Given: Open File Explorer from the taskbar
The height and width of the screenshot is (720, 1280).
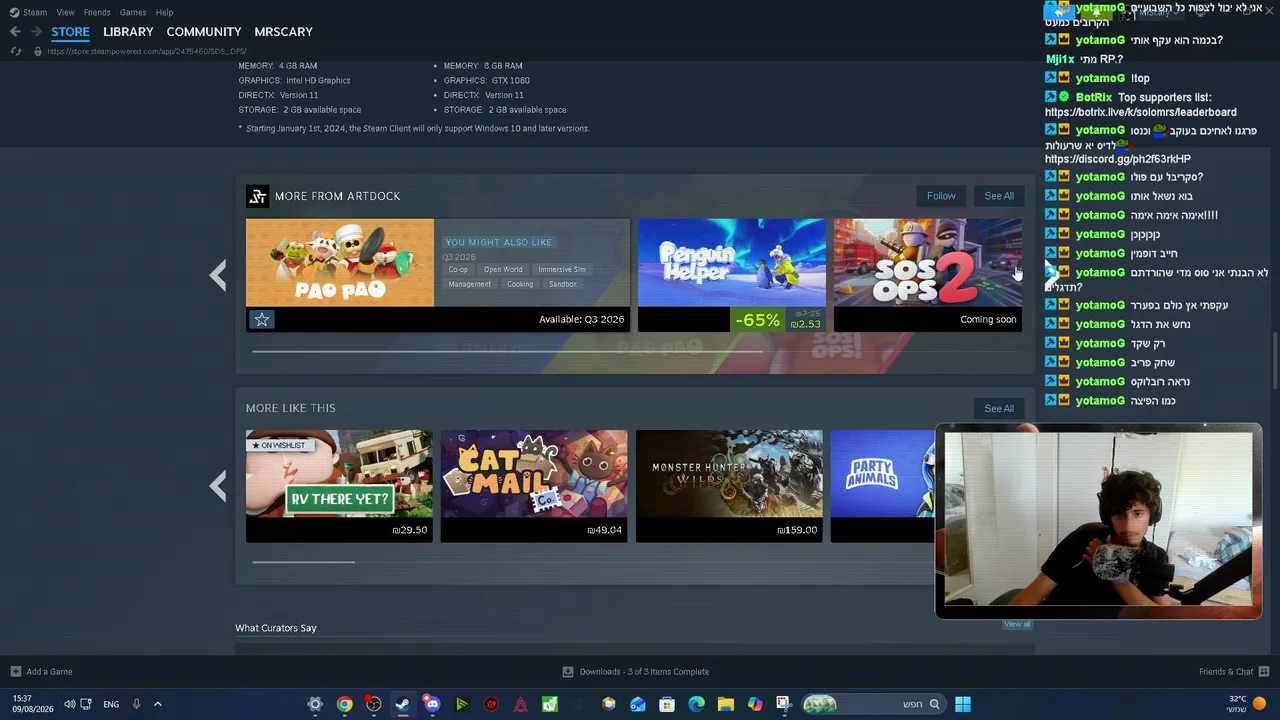Looking at the screenshot, I should tap(725, 704).
